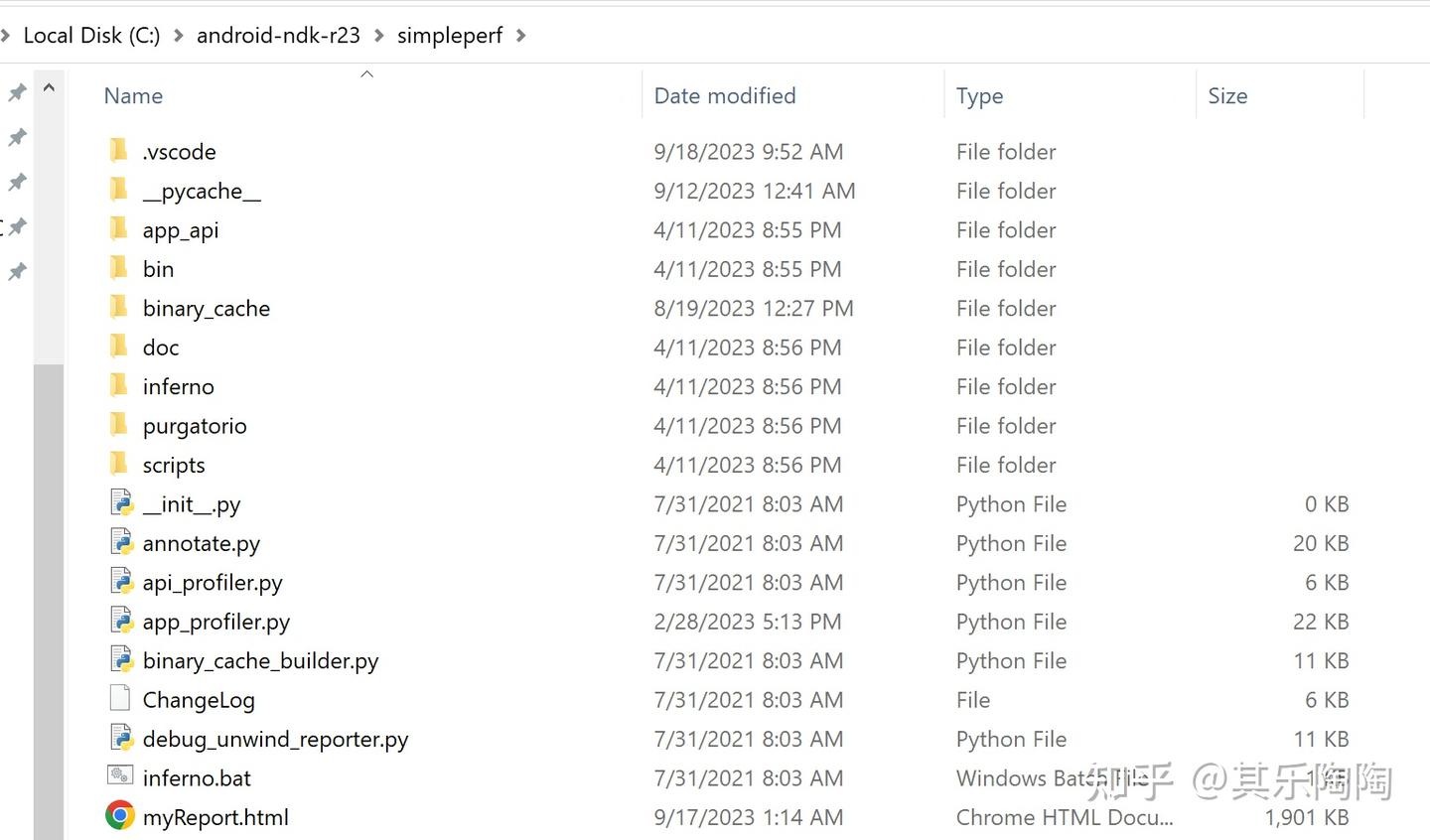Expand chevron after simpleperf in address bar
The image size is (1430, 840).
tap(521, 36)
